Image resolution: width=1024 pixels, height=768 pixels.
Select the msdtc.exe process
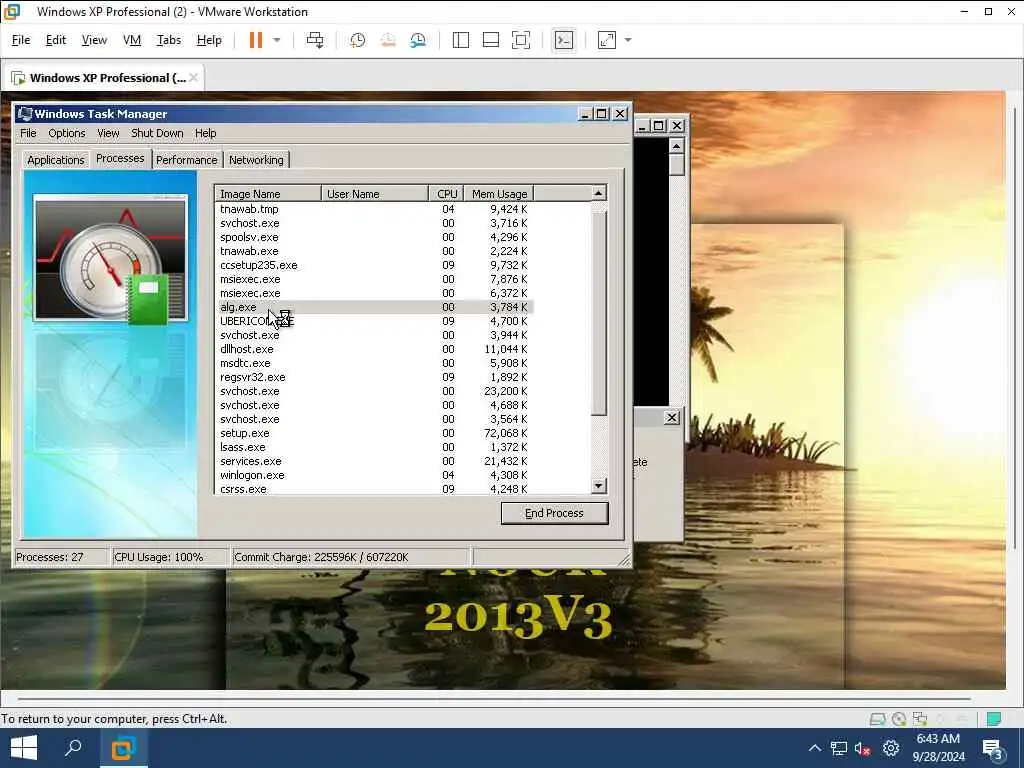point(374,363)
